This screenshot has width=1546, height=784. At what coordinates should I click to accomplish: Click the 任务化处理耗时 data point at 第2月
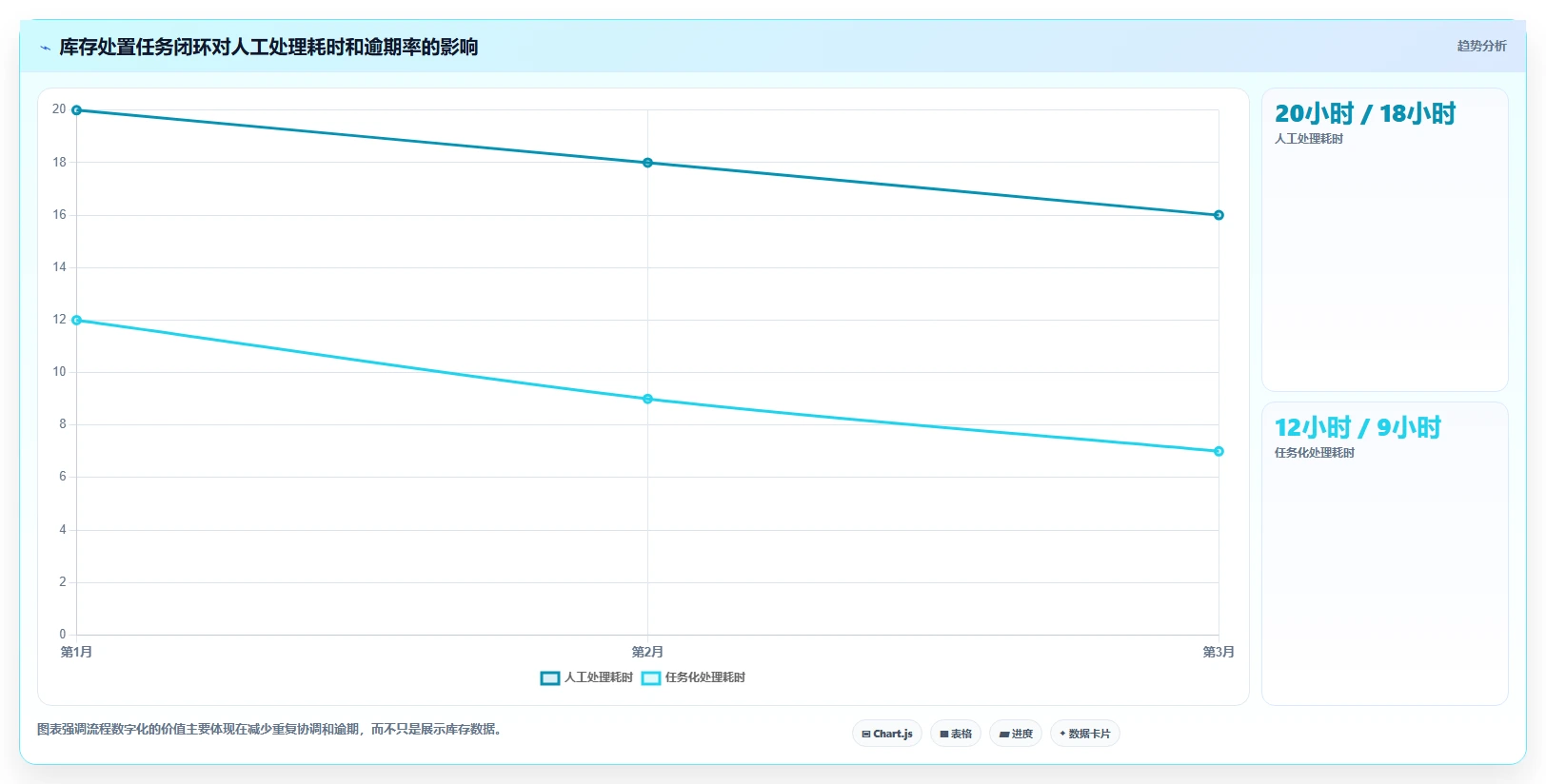[x=647, y=399]
